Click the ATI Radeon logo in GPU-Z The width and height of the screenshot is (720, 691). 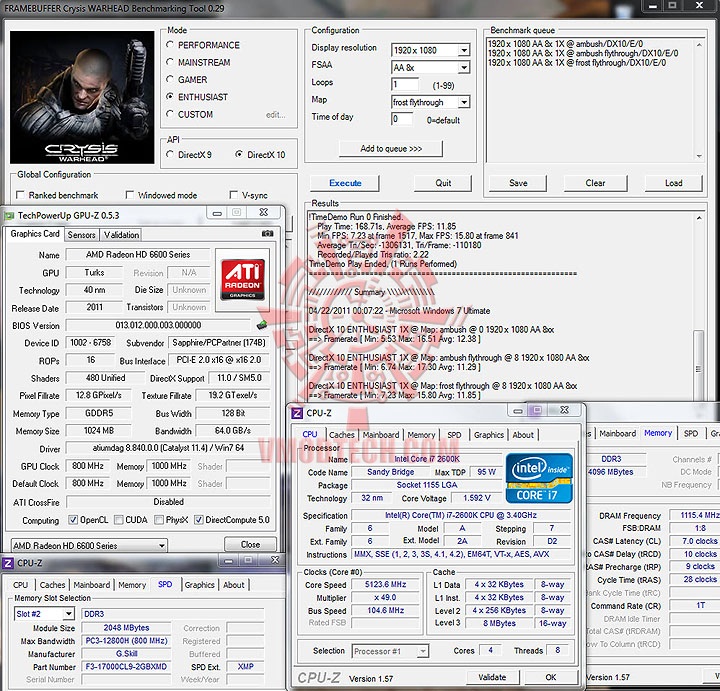click(x=242, y=279)
